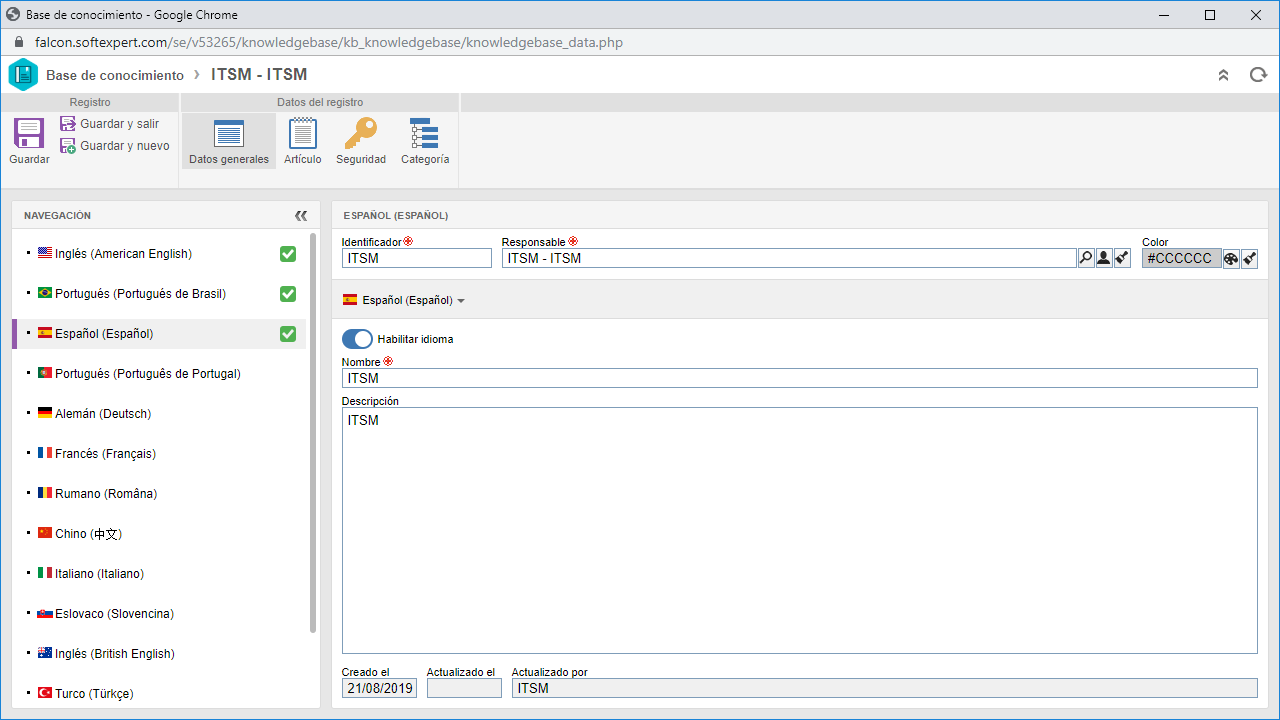Viewport: 1280px width, 720px height.
Task: Click the green checkmark beside Português de Brasil
Action: point(288,294)
